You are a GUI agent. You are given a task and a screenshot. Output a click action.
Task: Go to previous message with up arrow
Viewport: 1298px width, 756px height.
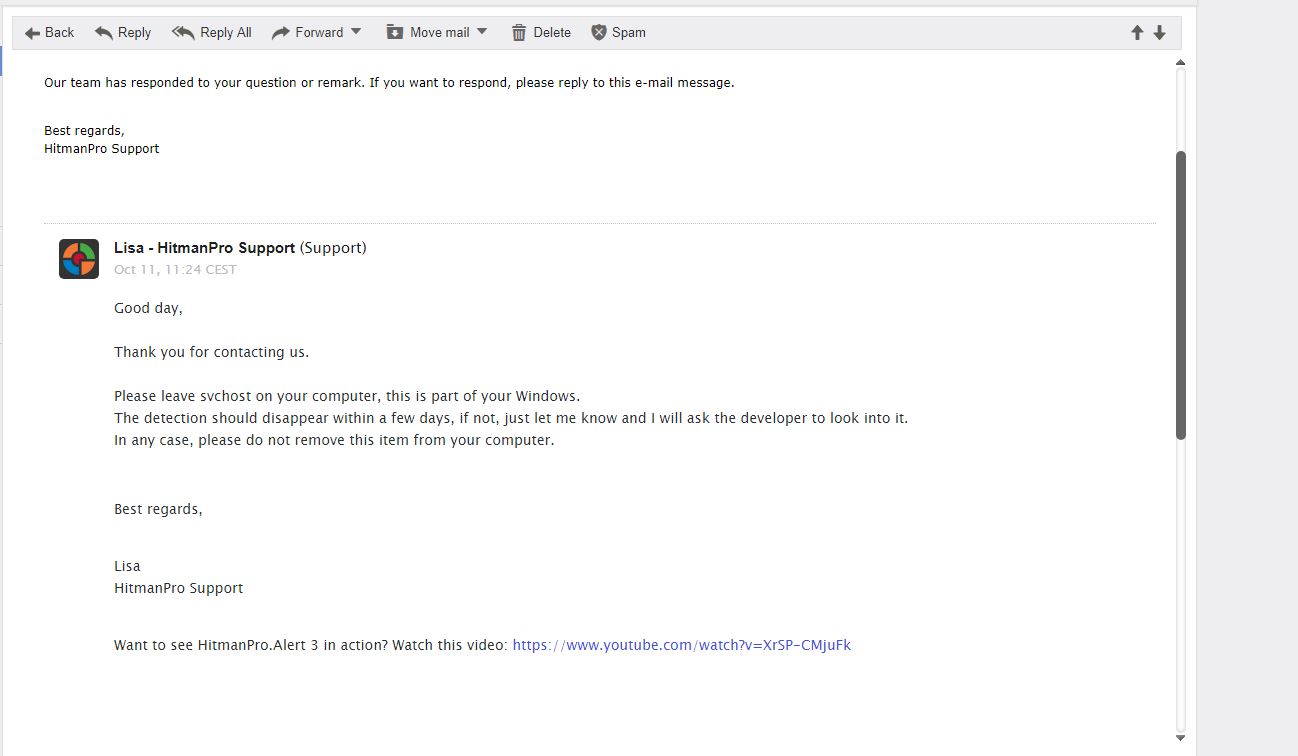click(1137, 33)
